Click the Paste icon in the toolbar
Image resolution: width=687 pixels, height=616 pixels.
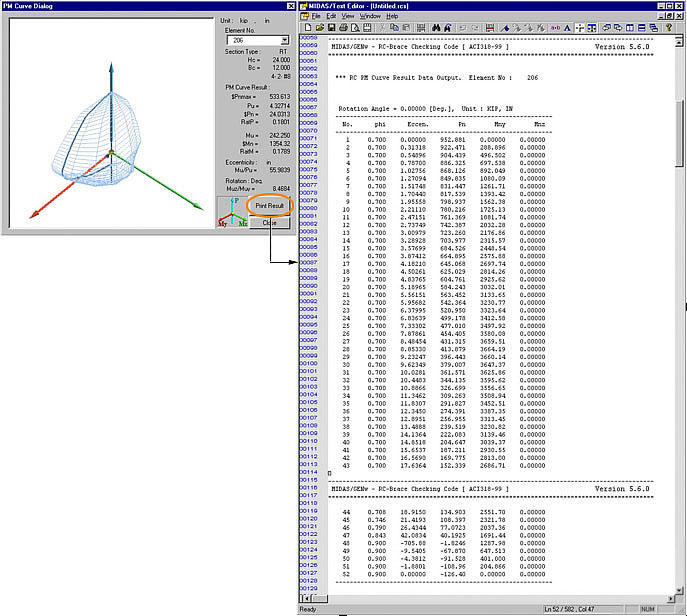tap(406, 28)
